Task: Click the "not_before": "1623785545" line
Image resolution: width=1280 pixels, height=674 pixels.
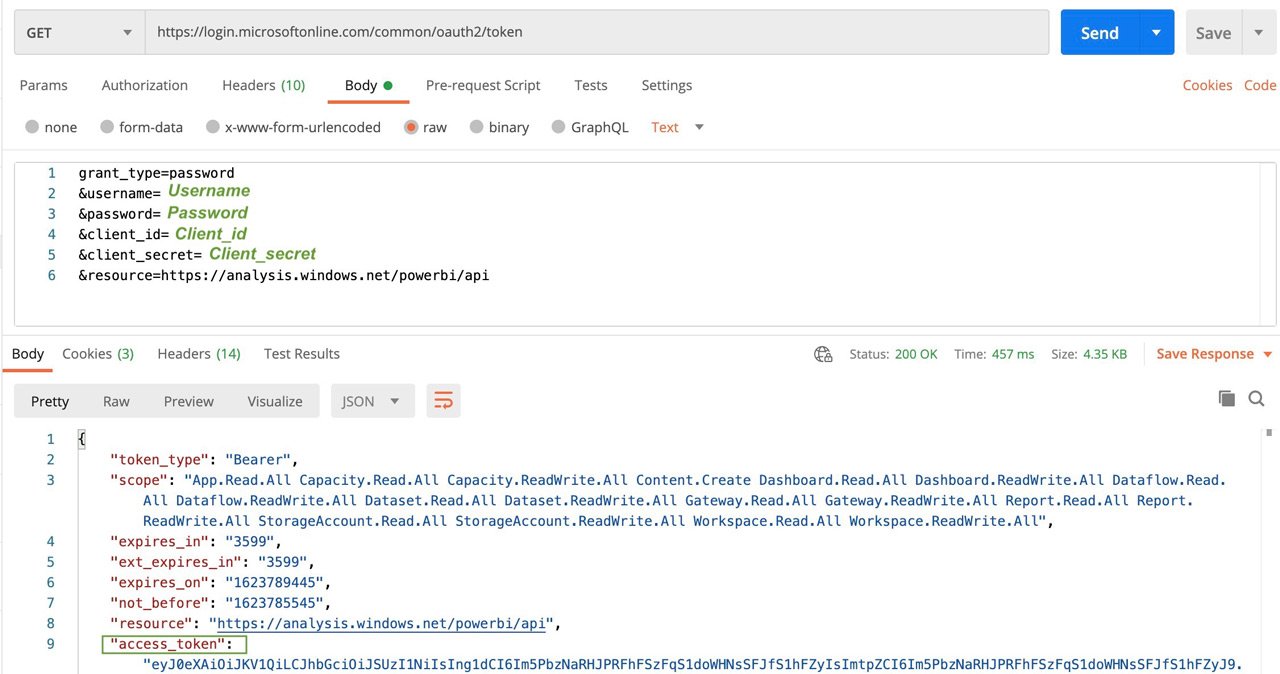Action: [x=220, y=603]
